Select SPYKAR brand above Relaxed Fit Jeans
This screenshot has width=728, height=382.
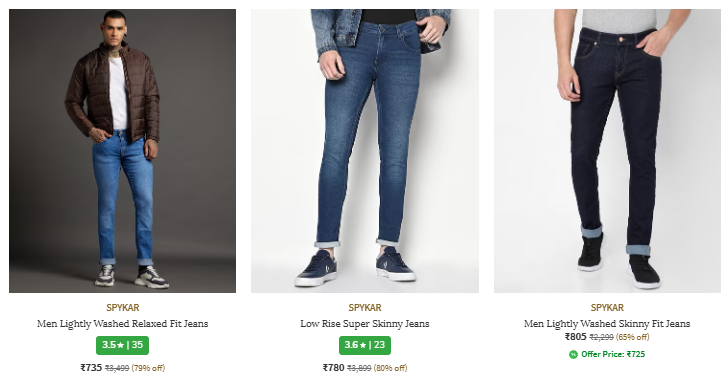[x=123, y=308]
